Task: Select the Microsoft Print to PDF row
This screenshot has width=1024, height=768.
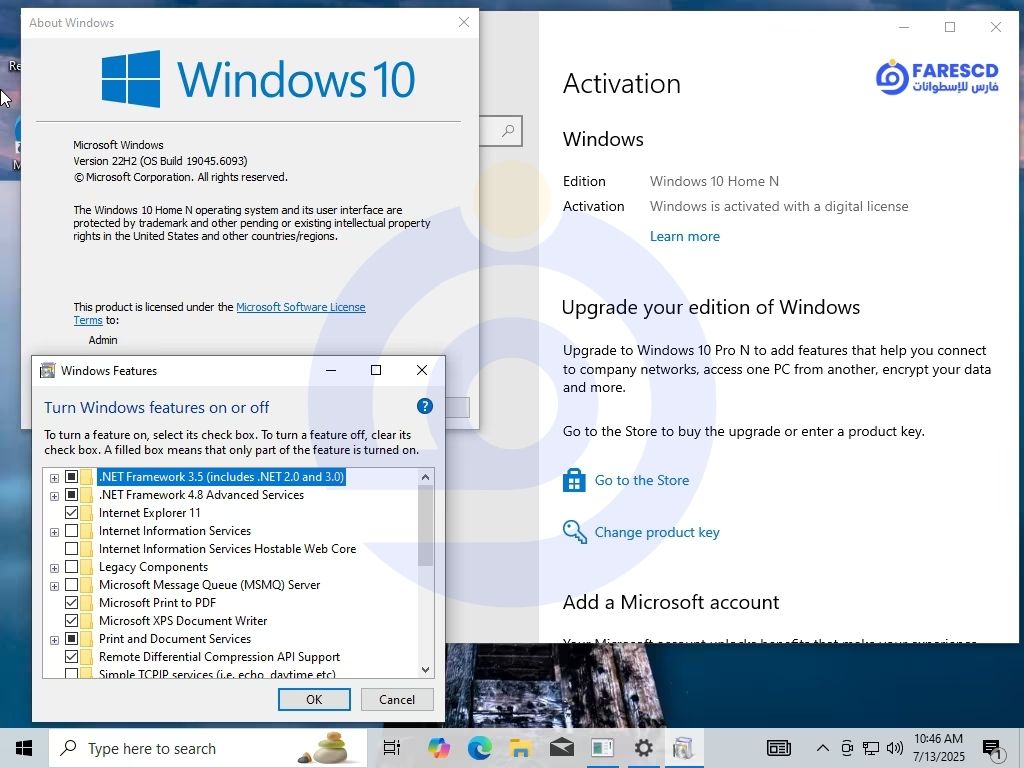Action: pyautogui.click(x=157, y=603)
